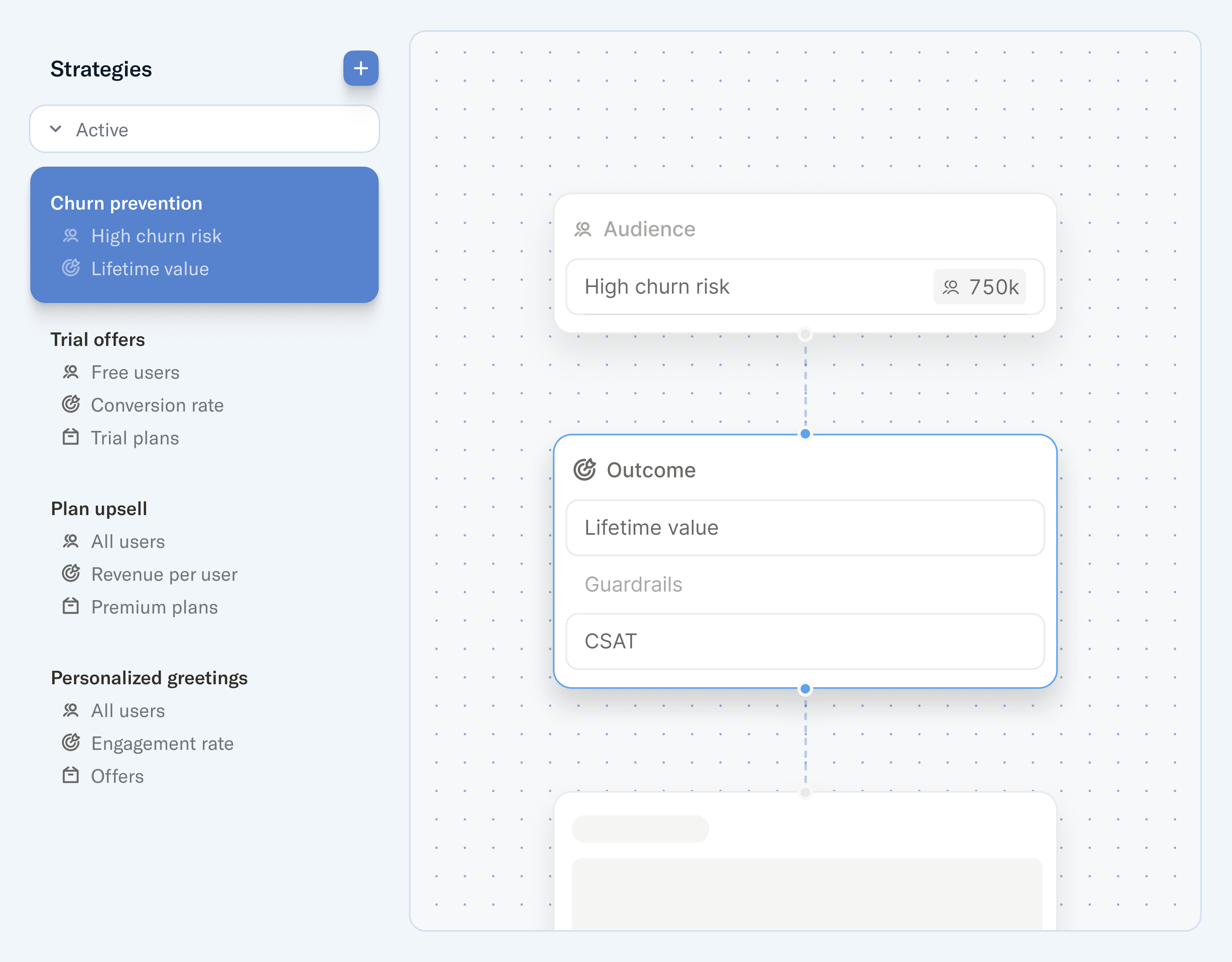Click the chevron arrow beside Active
This screenshot has width=1232, height=962.
click(x=56, y=129)
